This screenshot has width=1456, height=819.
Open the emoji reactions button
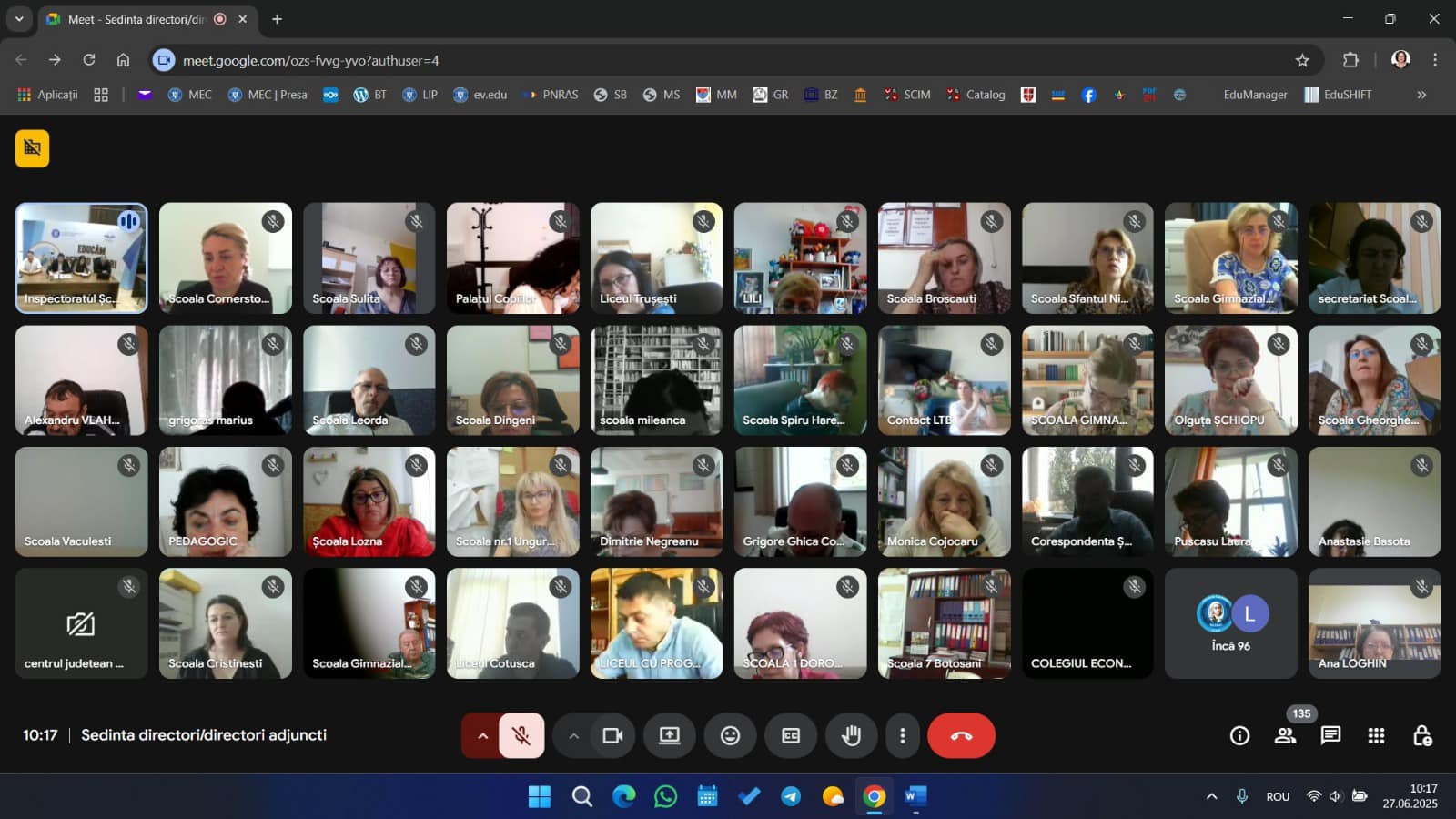[x=730, y=735]
